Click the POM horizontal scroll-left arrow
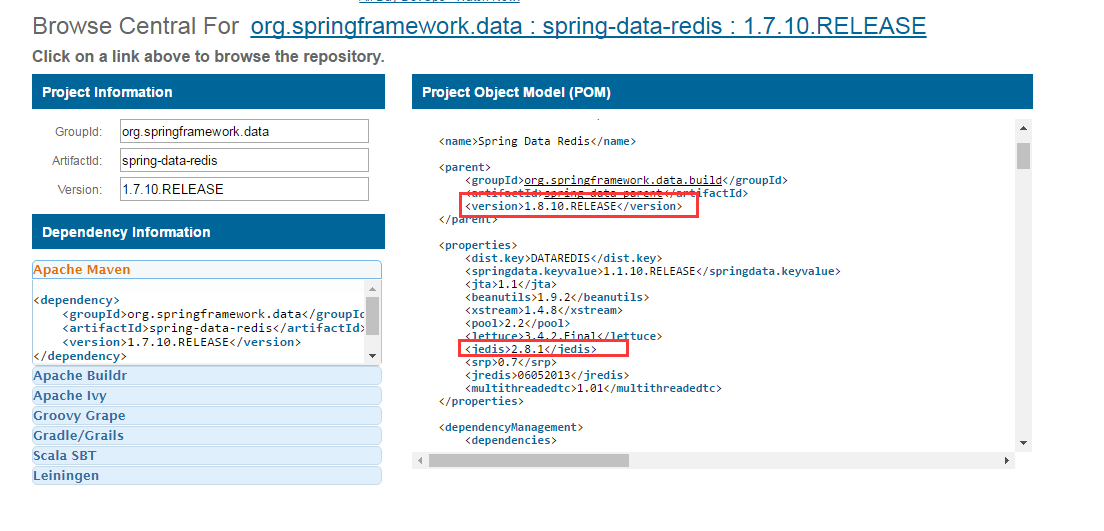Screen dimensions: 1104x531 click(420, 461)
